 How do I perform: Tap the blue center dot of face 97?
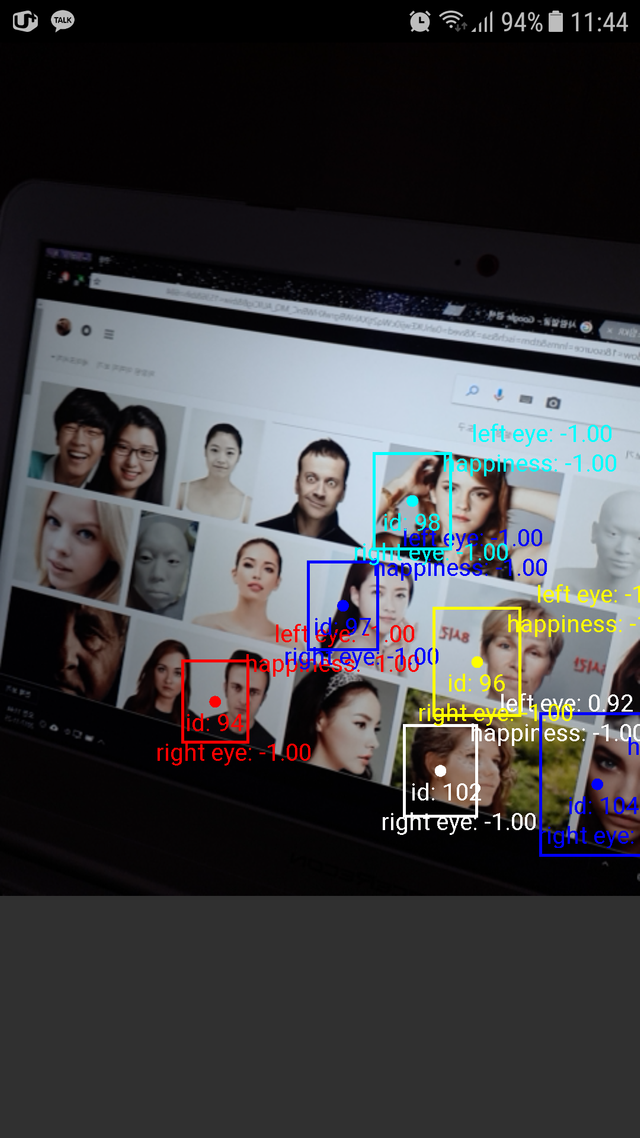(x=343, y=605)
